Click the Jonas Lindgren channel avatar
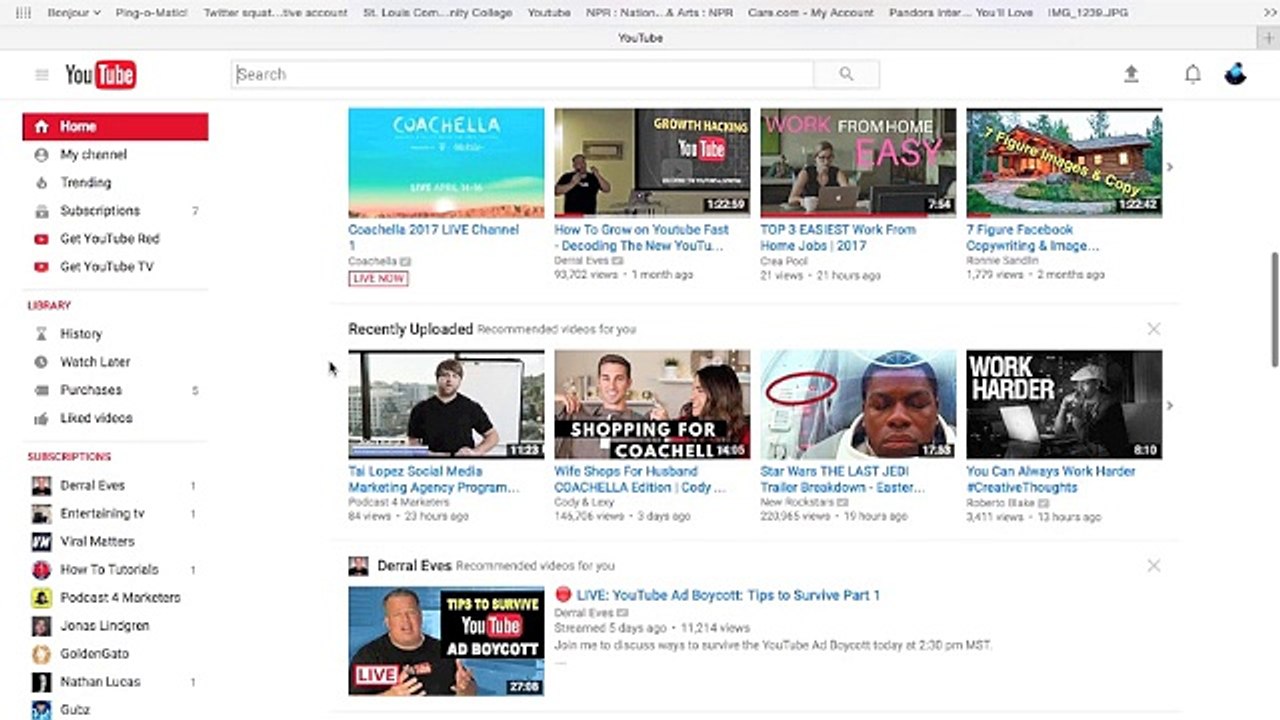This screenshot has height=720, width=1280. 41,626
